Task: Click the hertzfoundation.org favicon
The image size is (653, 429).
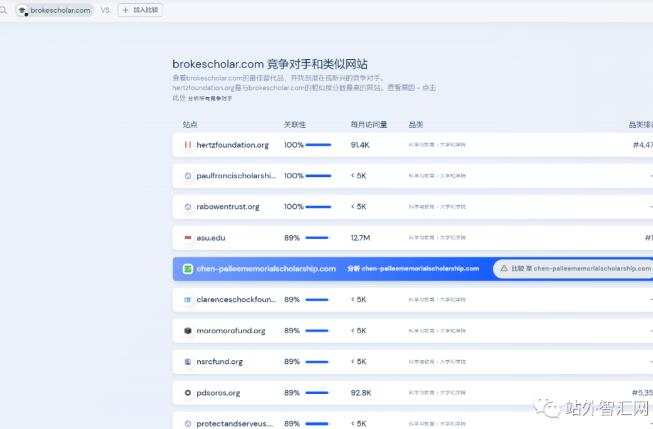Action: pos(188,145)
